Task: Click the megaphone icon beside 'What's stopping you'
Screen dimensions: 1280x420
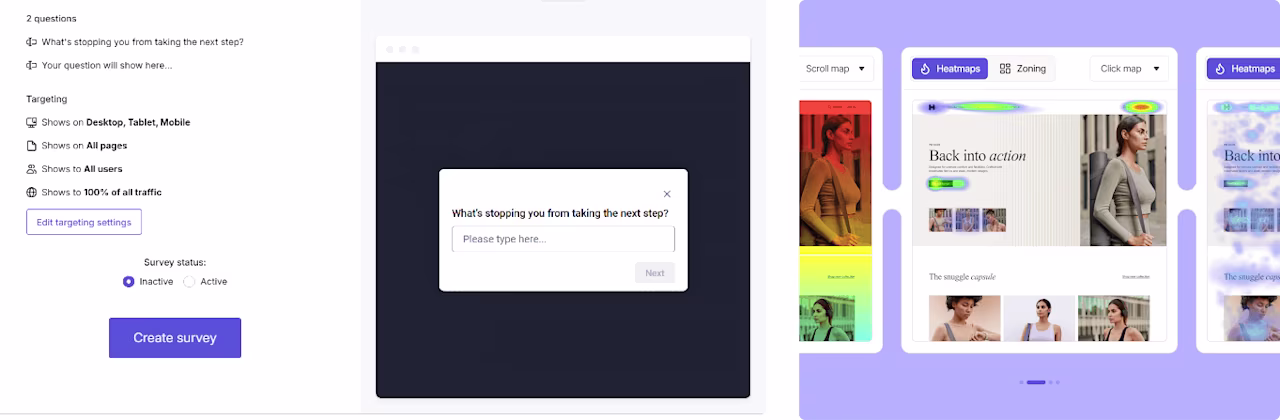Action: [32, 42]
